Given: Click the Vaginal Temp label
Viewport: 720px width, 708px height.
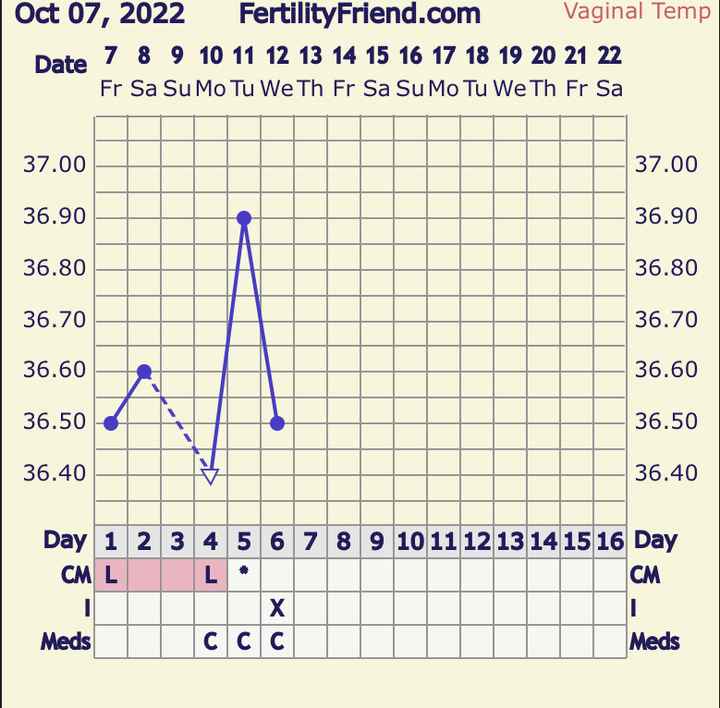Looking at the screenshot, I should (x=637, y=12).
